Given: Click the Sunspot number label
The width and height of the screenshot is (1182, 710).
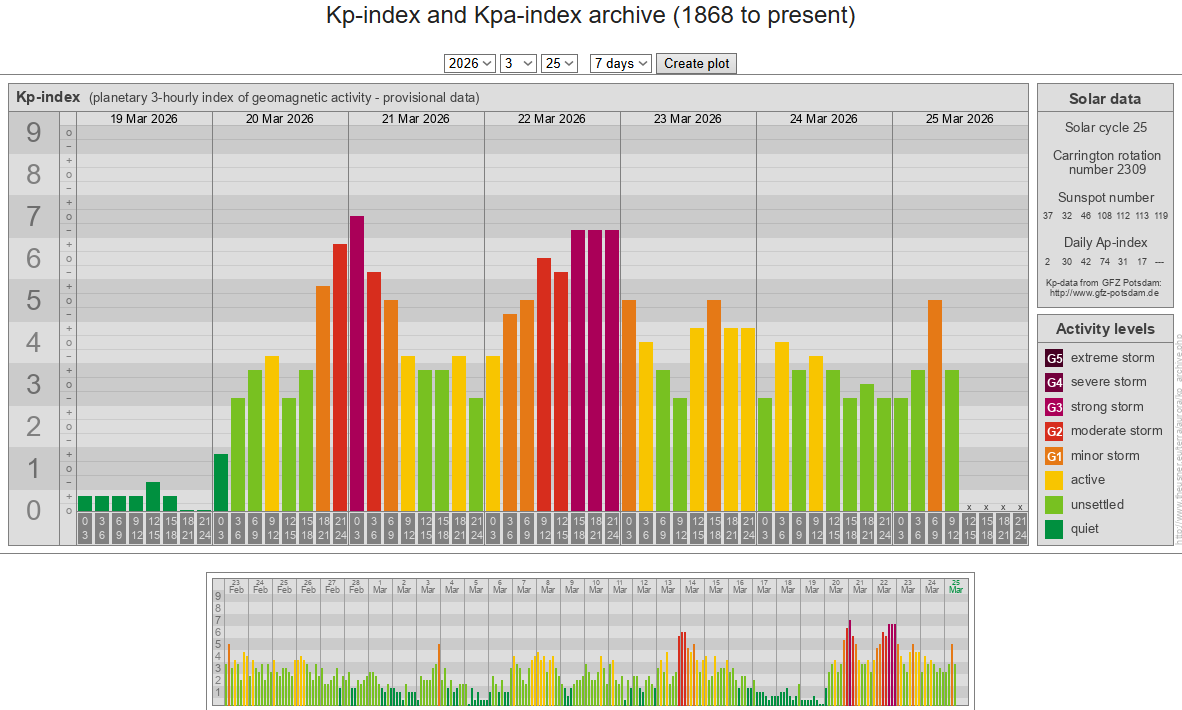Looking at the screenshot, I should coord(1106,197).
